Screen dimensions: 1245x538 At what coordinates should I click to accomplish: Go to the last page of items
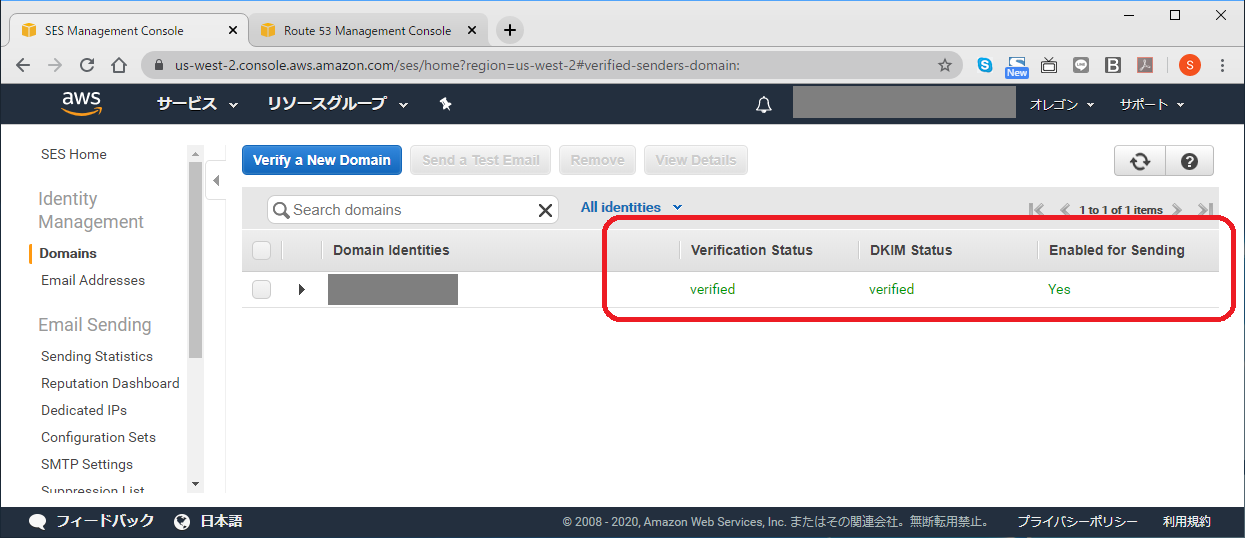(1205, 210)
